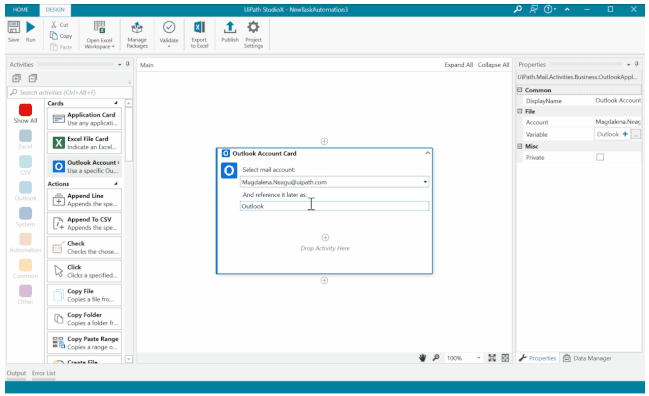Open the Validate dropdown

pyautogui.click(x=169, y=35)
